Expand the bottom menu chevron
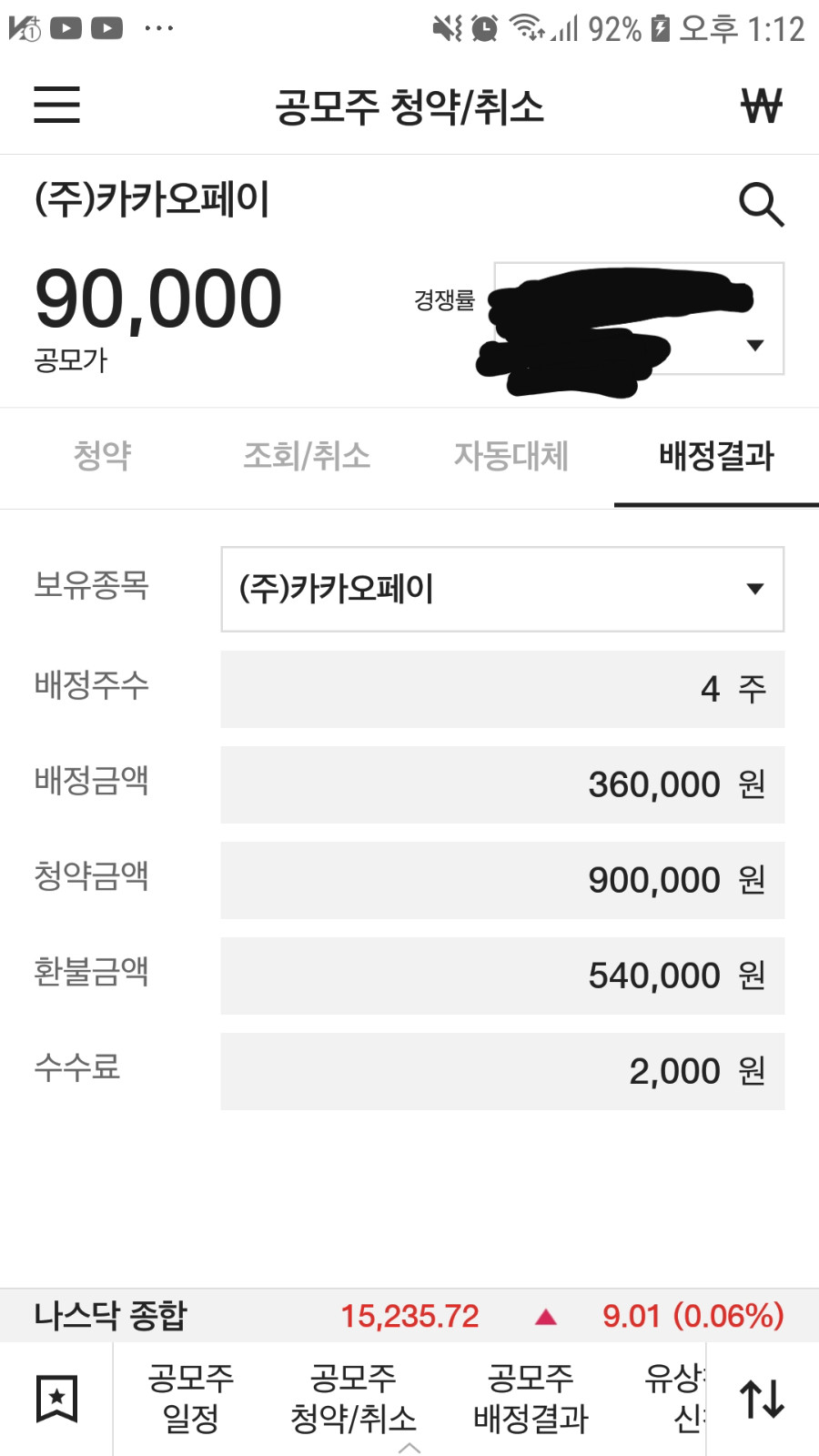The width and height of the screenshot is (819, 1456). click(409, 1447)
